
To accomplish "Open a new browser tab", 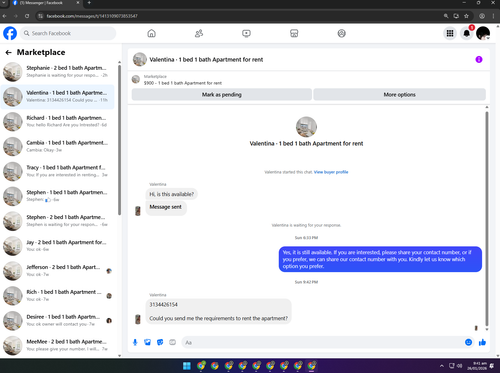I will coord(89,3).
